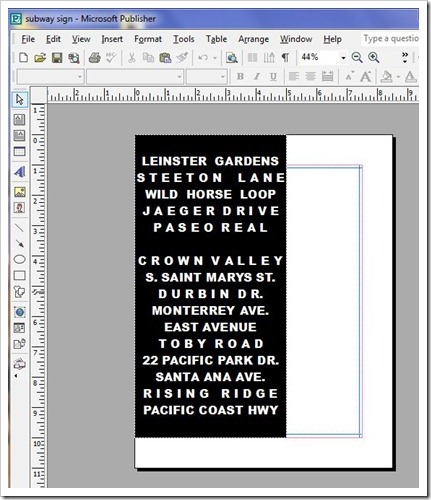Viewport: 431px width, 500px height.
Task: Select the Text Box tool in Objects toolbar
Action: pos(19,119)
